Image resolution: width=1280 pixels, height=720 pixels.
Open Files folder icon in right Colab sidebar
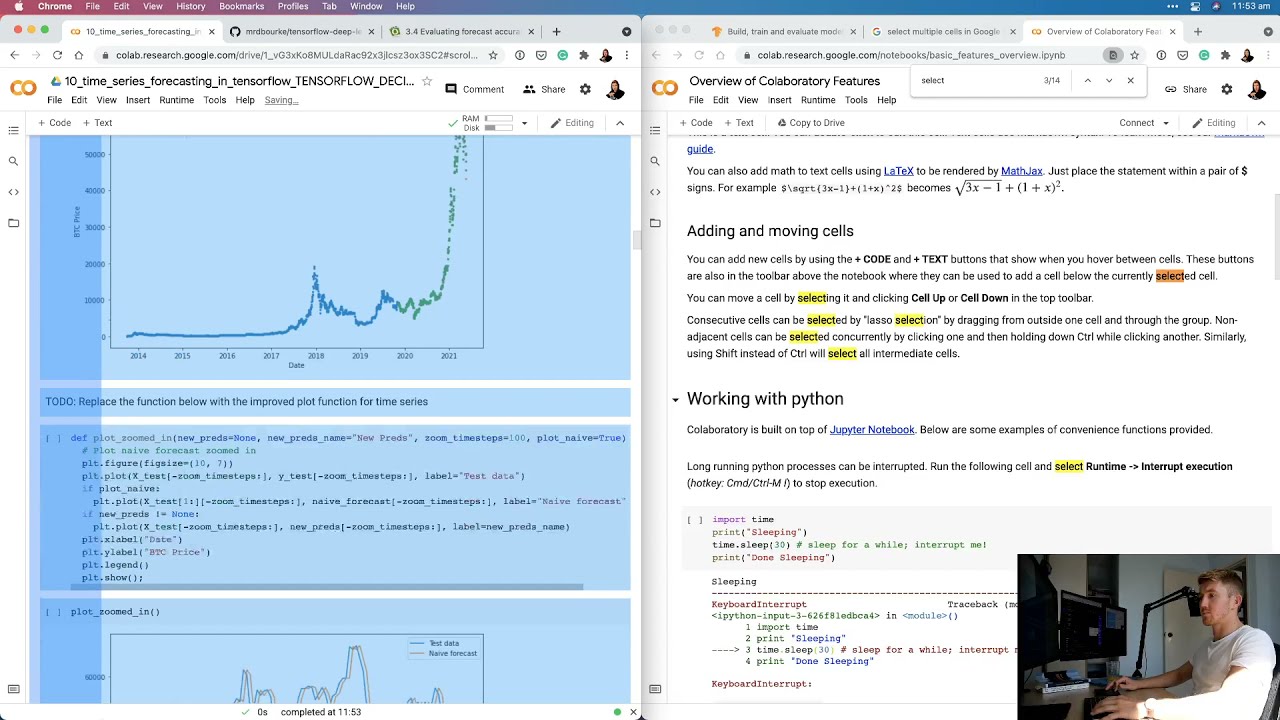(655, 223)
